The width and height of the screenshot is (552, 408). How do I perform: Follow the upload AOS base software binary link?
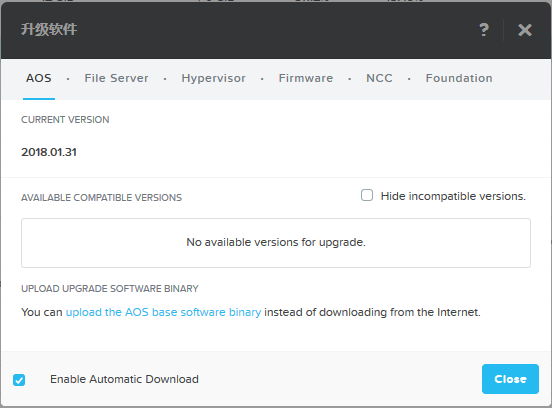click(x=163, y=312)
